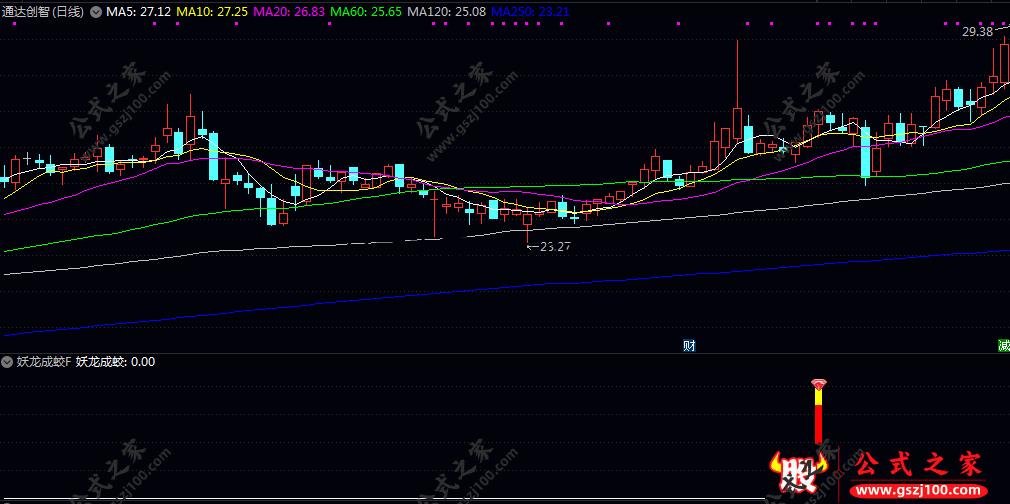This screenshot has width=1010, height=504.
Task: Click the 29.38 high price label
Action: click(x=978, y=32)
